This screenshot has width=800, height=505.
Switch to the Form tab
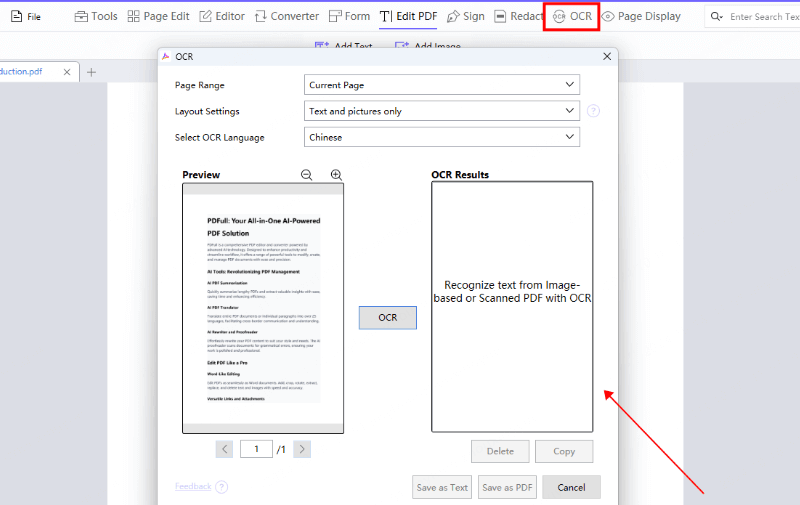pyautogui.click(x=349, y=16)
